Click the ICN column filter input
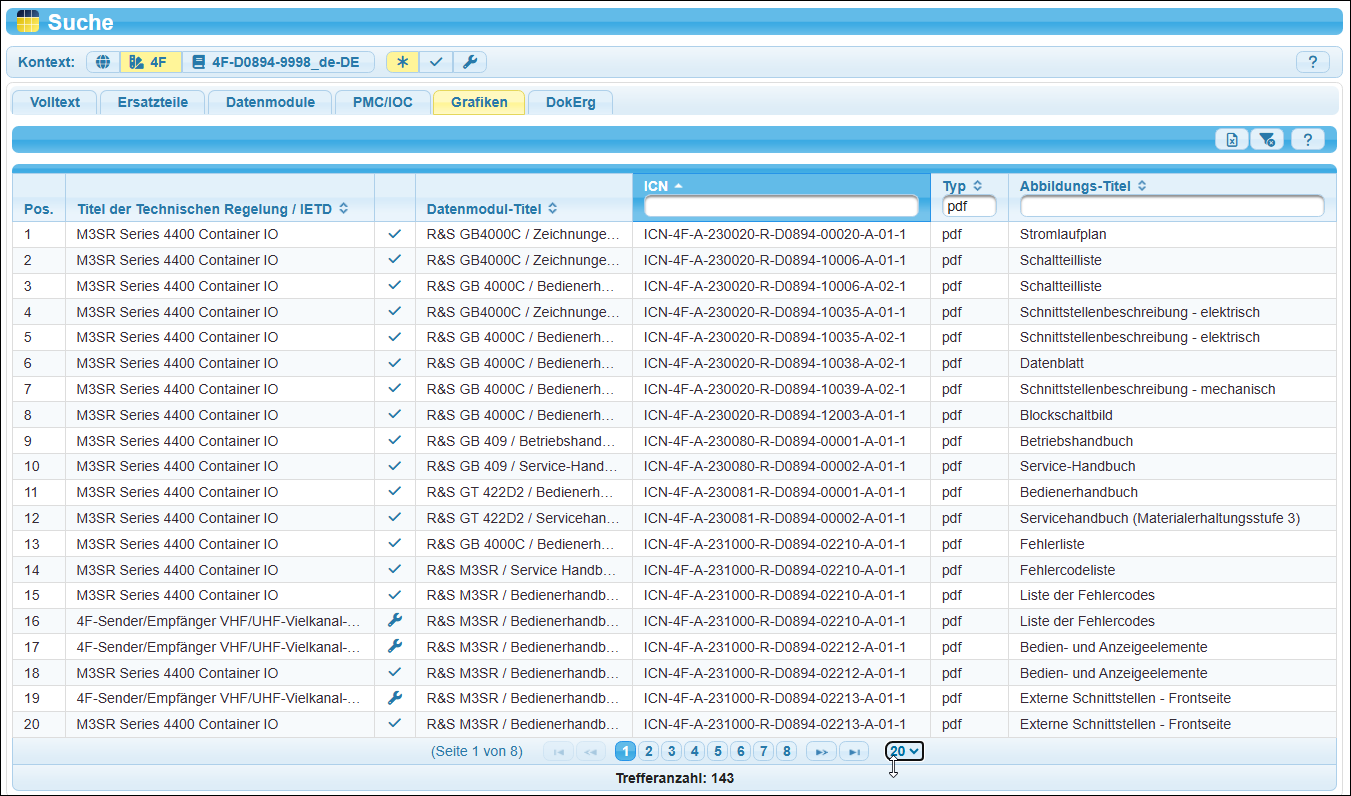This screenshot has width=1351, height=796. point(781,206)
